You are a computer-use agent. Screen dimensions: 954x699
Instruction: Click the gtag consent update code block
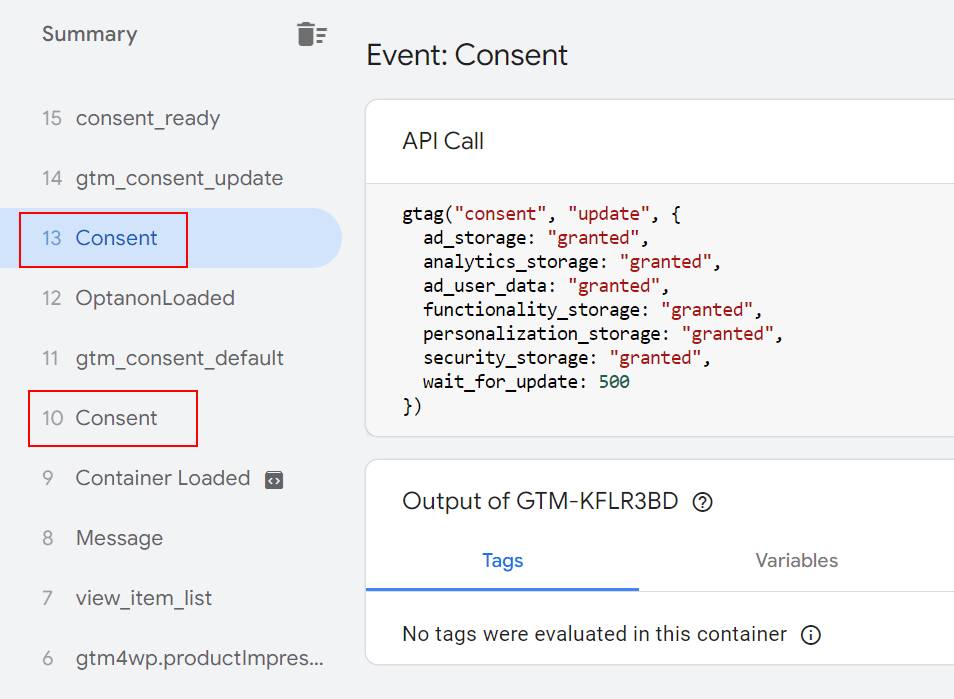tap(590, 310)
